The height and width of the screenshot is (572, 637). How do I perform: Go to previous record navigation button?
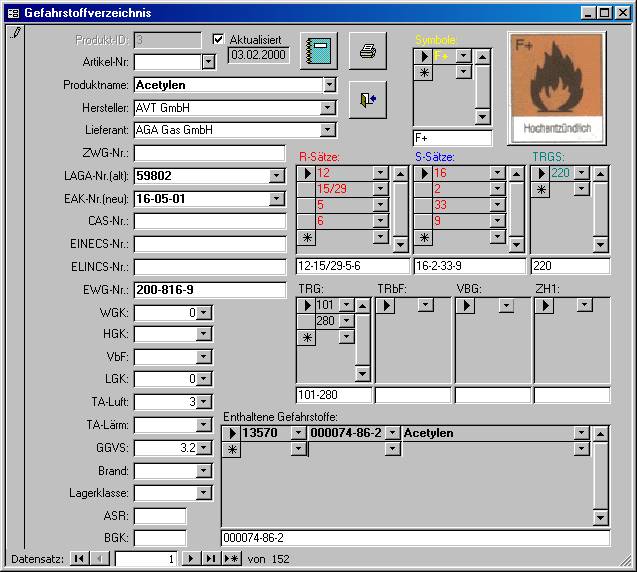click(100, 559)
